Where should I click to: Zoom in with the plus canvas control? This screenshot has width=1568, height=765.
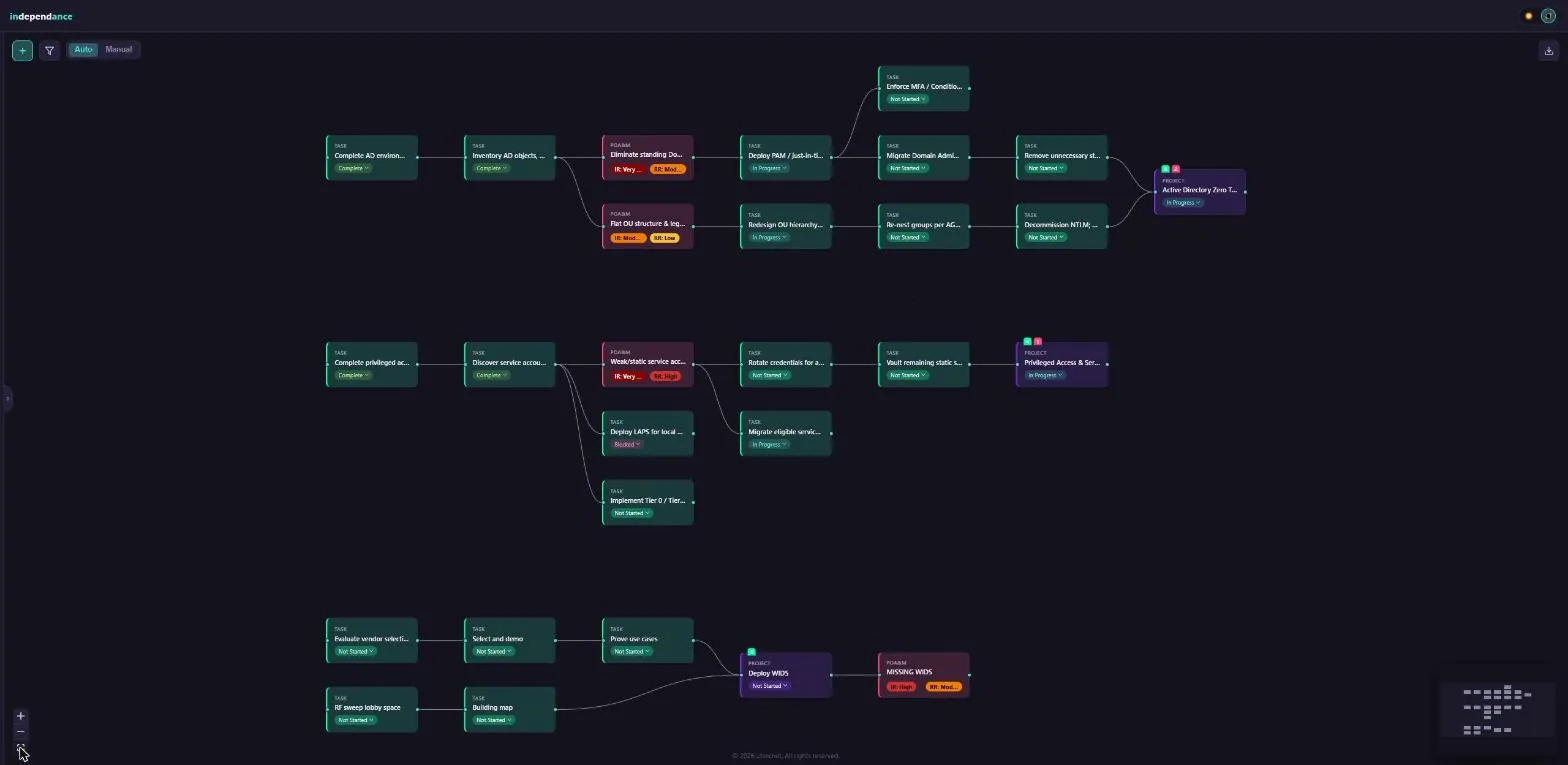tap(21, 716)
